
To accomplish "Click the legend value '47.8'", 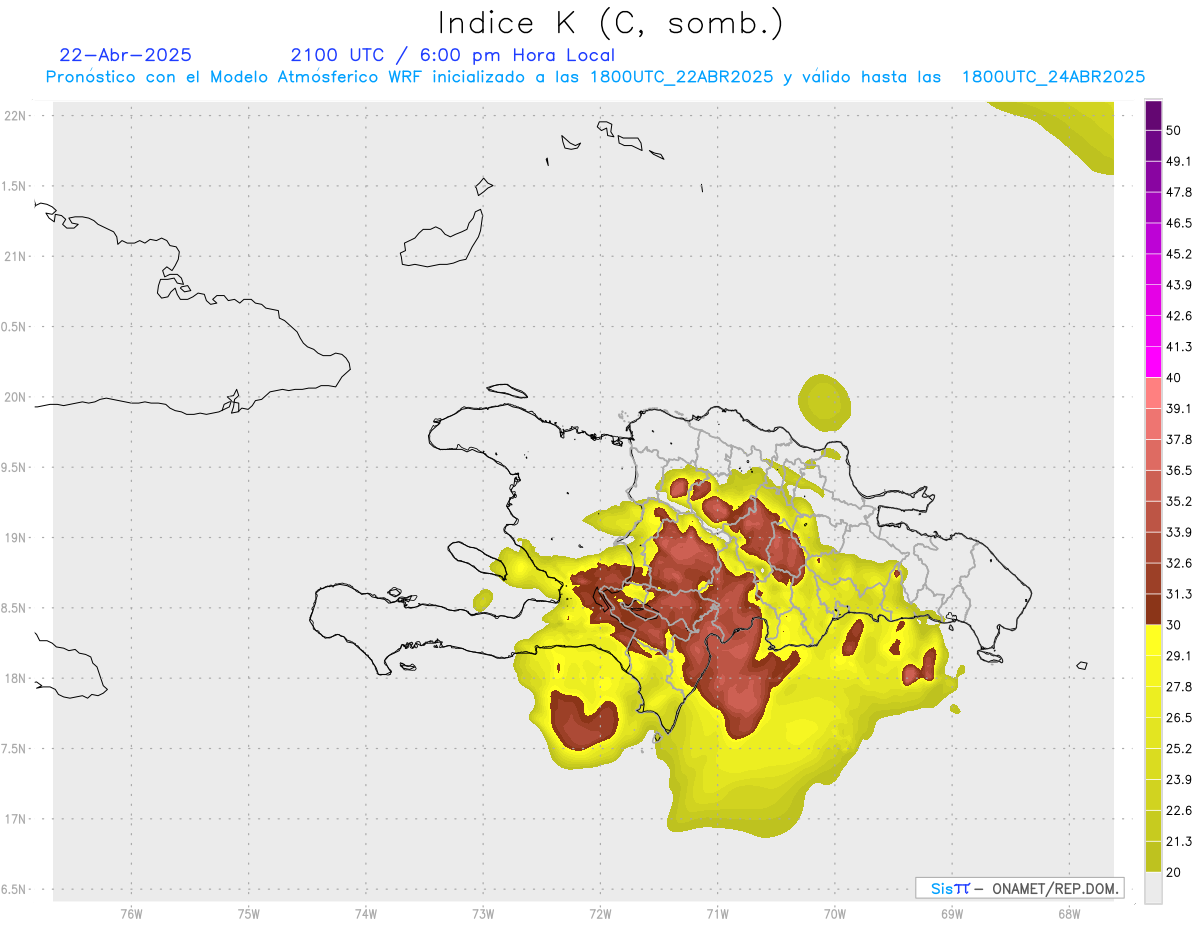I will (x=1179, y=192).
